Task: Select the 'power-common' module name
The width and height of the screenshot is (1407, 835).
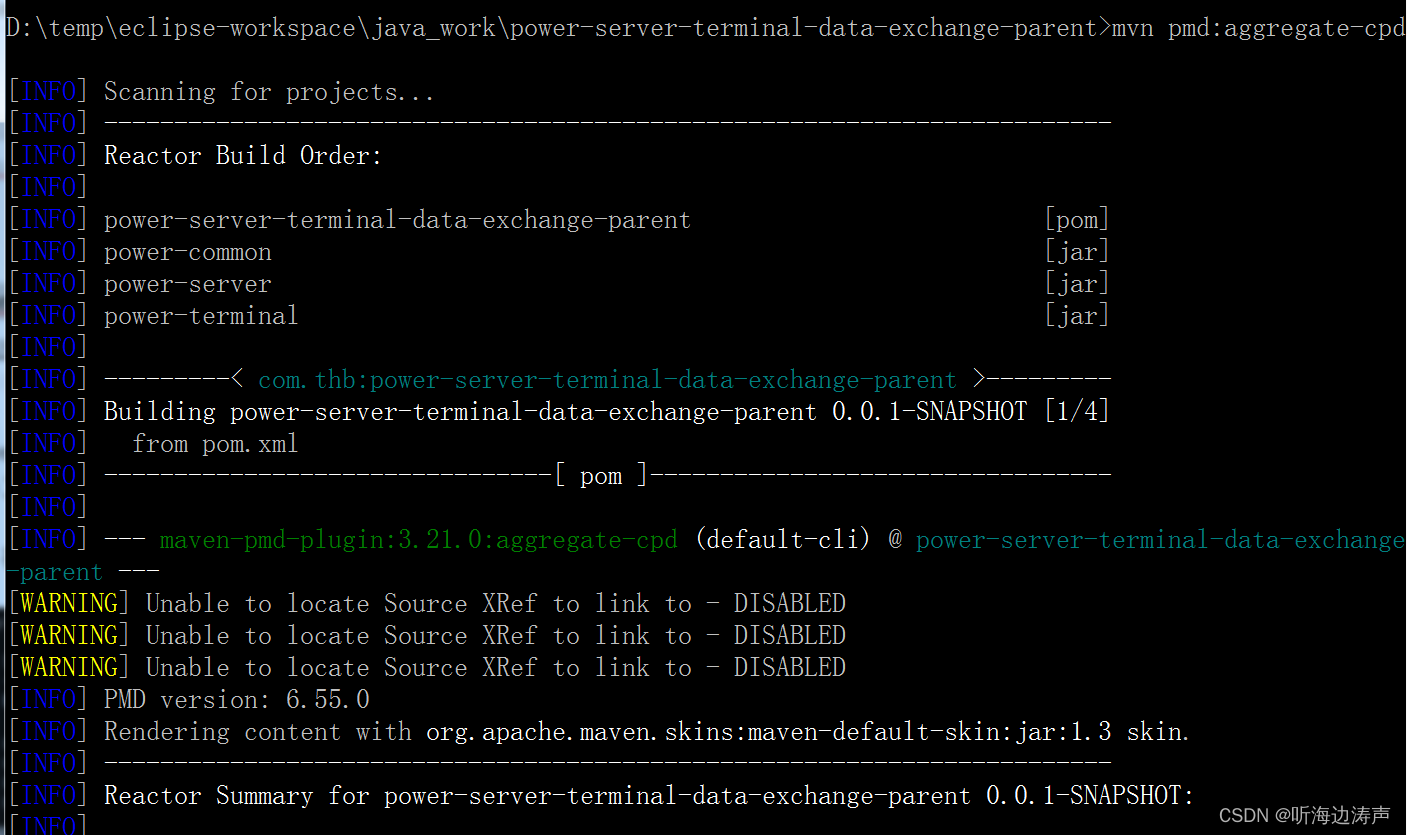Action: [188, 252]
